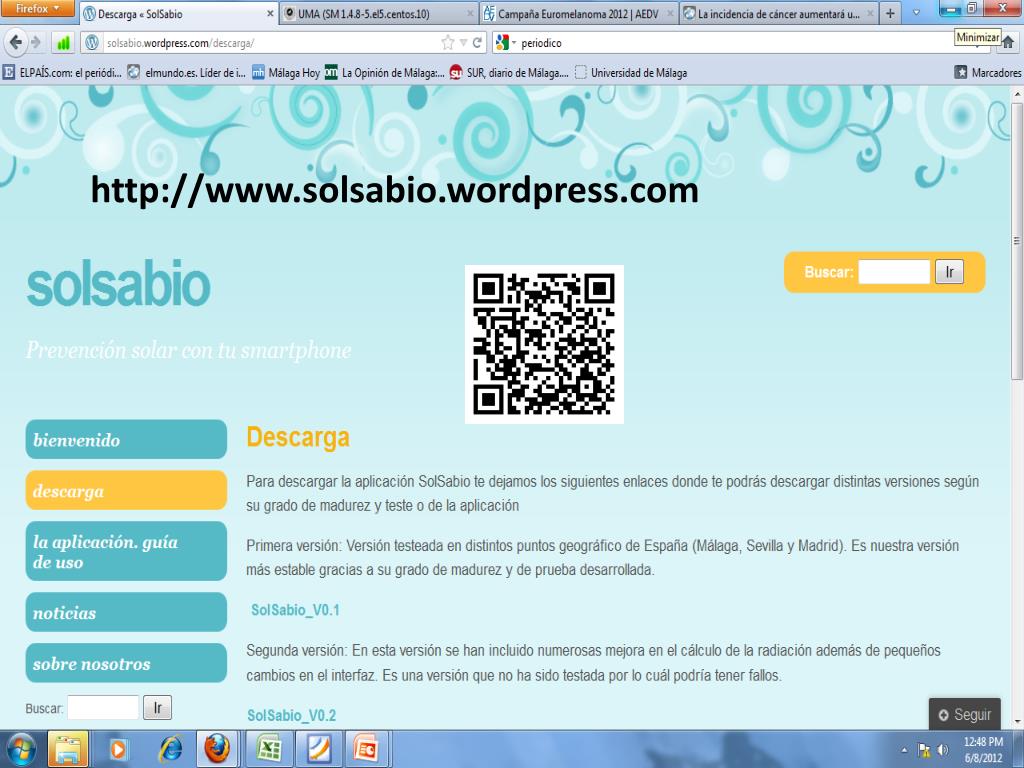Click the Home icon in the toolbar
1024x768 pixels.
point(1009,43)
